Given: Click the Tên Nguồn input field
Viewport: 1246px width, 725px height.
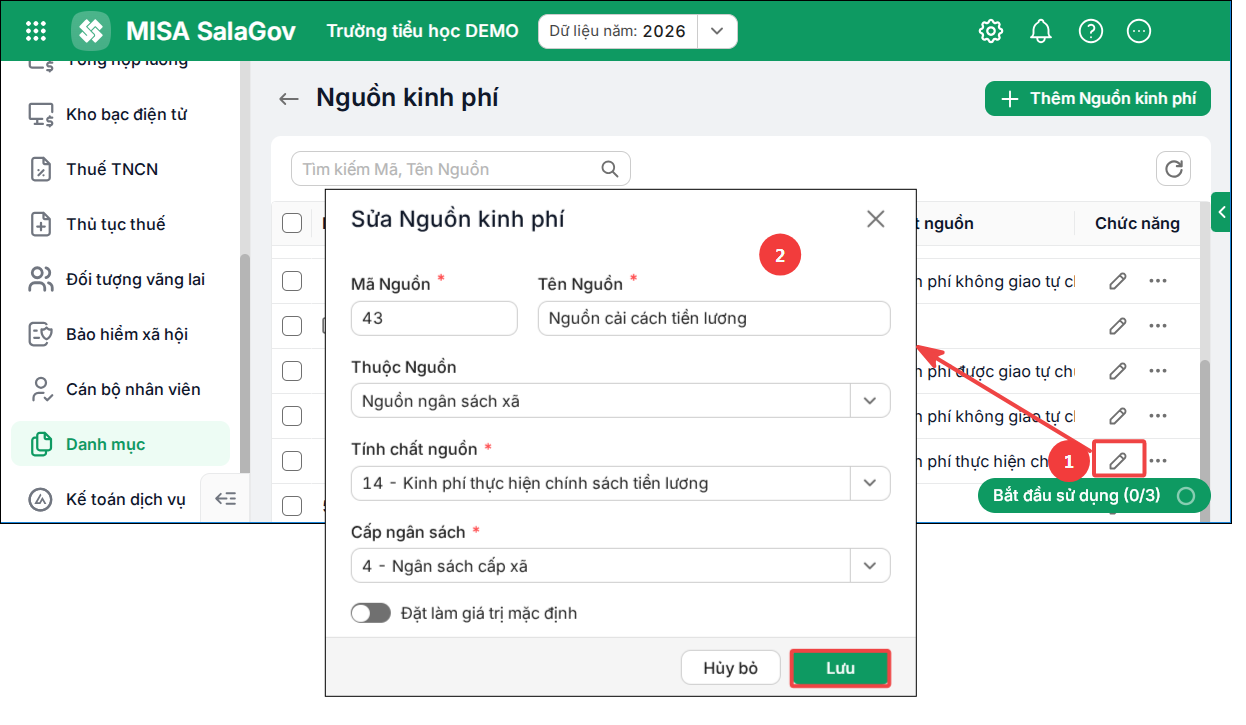Looking at the screenshot, I should (x=714, y=318).
